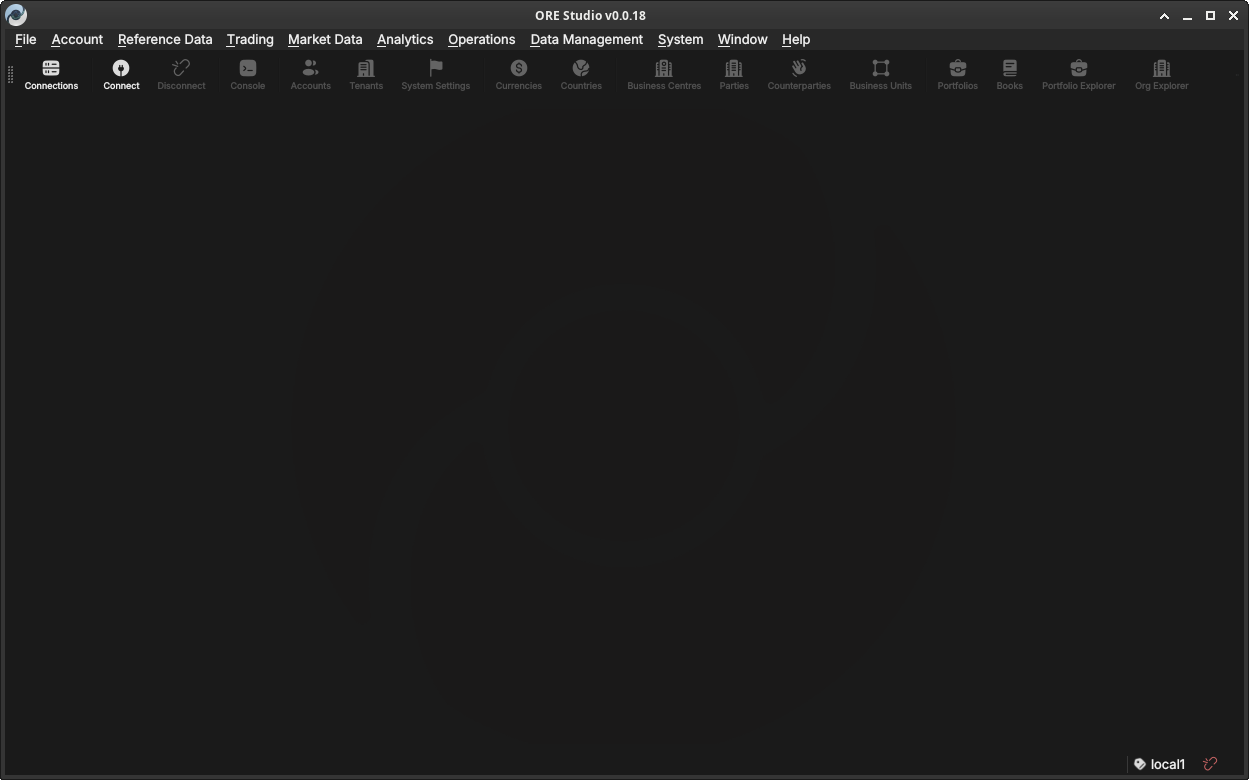This screenshot has height=780, width=1249.
Task: Click the local1 status bar label
Action: pyautogui.click(x=1168, y=764)
